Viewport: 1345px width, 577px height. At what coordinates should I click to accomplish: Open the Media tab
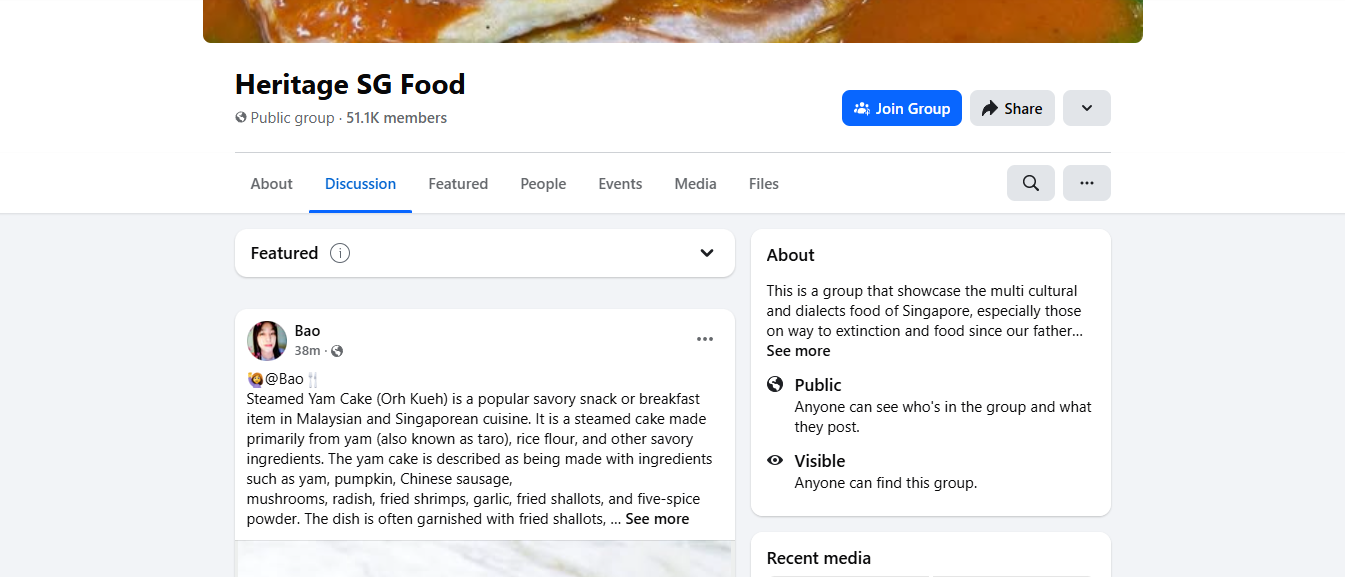[x=695, y=184]
